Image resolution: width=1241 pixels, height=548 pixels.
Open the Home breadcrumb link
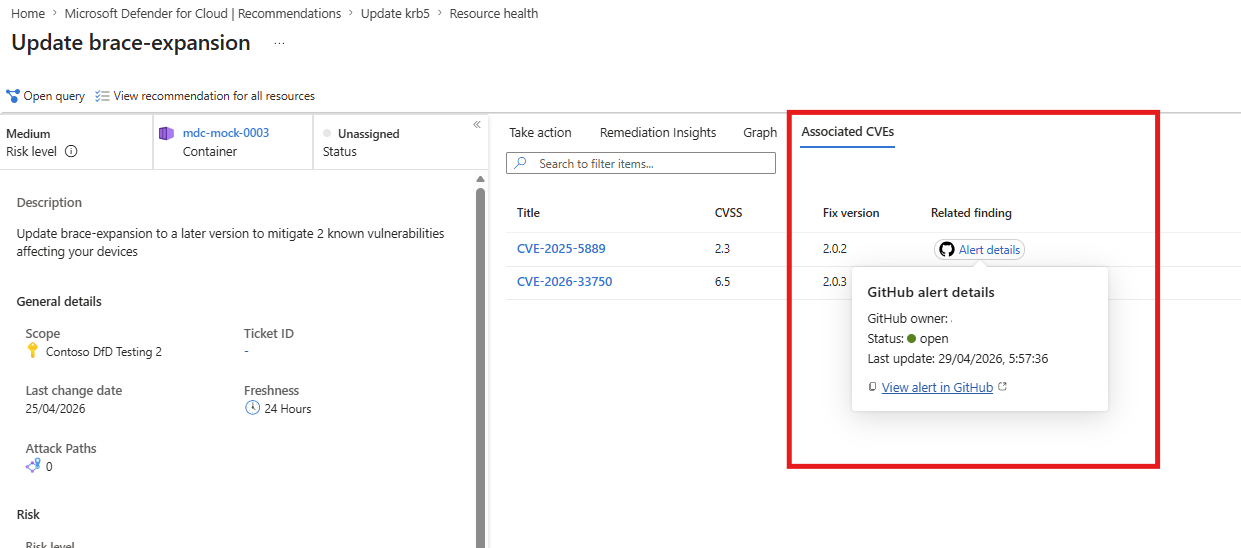coord(27,13)
